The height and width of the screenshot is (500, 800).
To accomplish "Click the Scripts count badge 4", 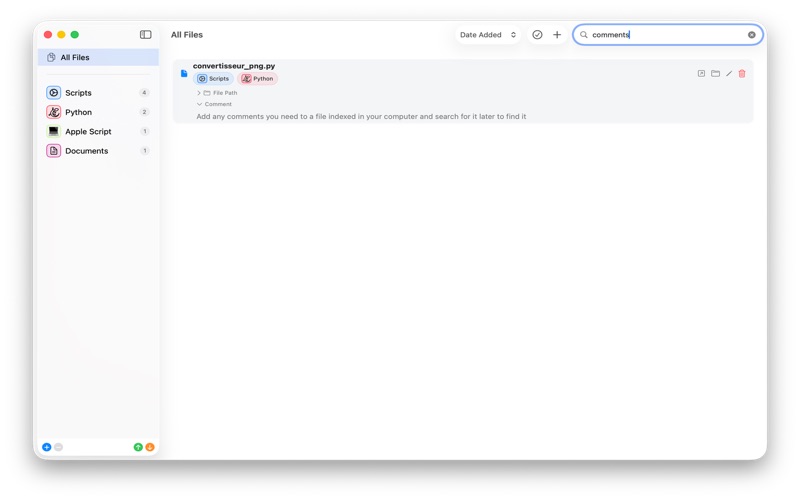I will [144, 93].
